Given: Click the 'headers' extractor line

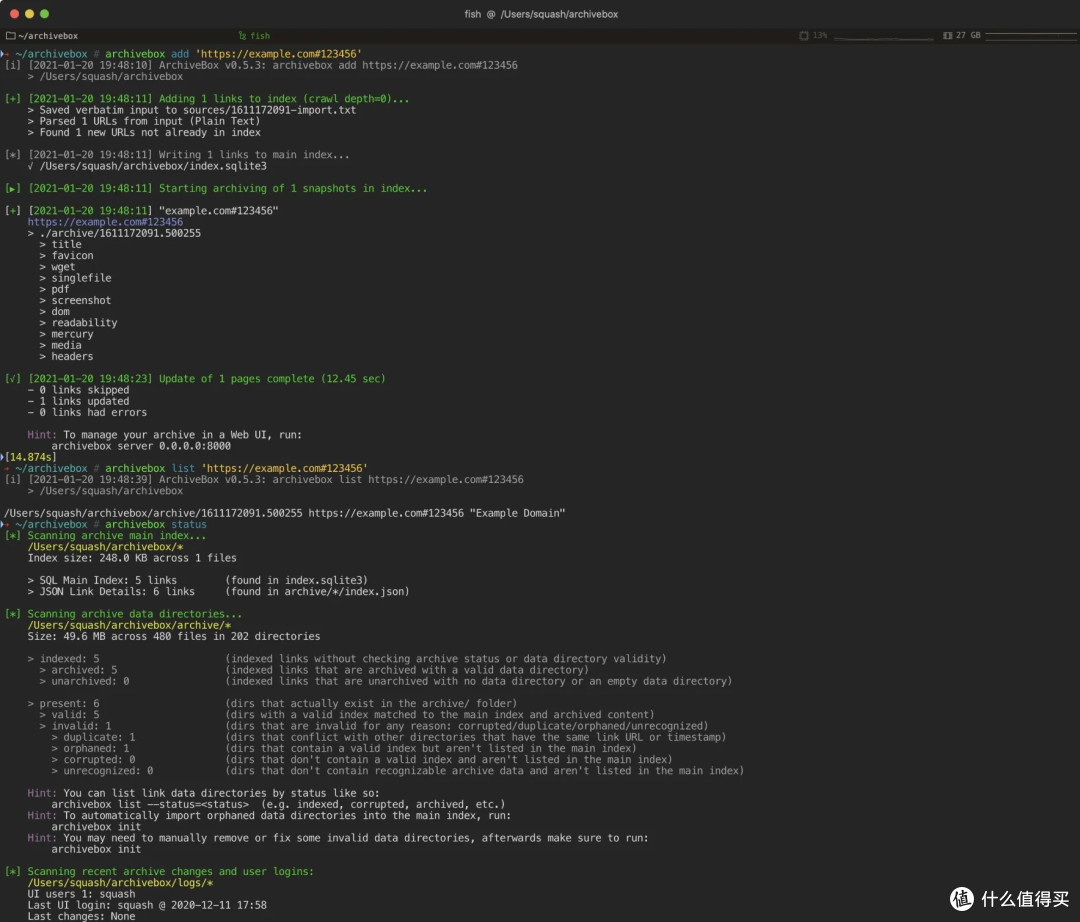Looking at the screenshot, I should coord(66,356).
